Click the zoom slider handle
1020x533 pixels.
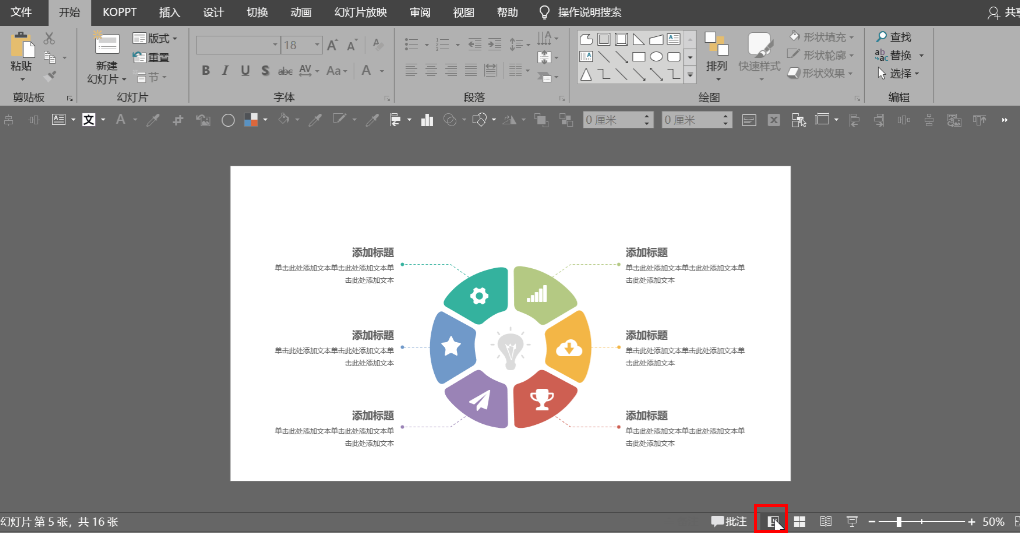tap(899, 522)
